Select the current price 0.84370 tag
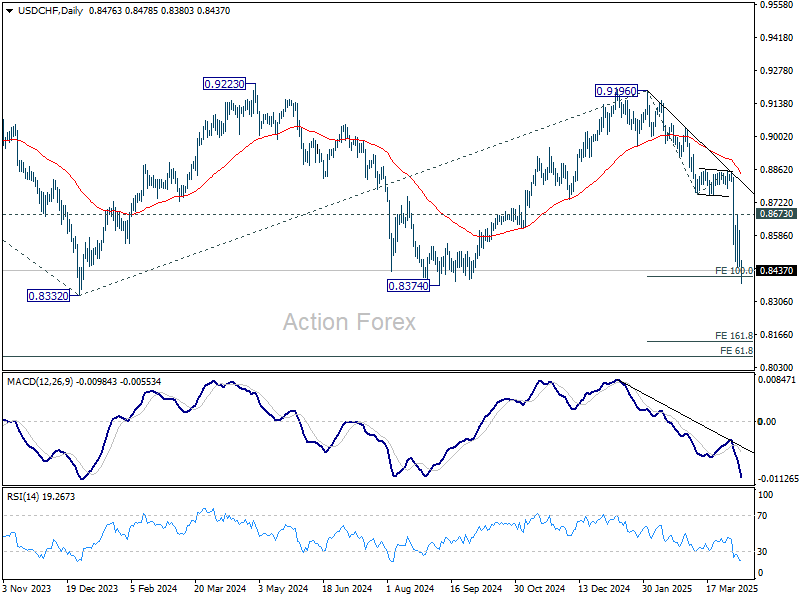The width and height of the screenshot is (800, 600). (777, 270)
